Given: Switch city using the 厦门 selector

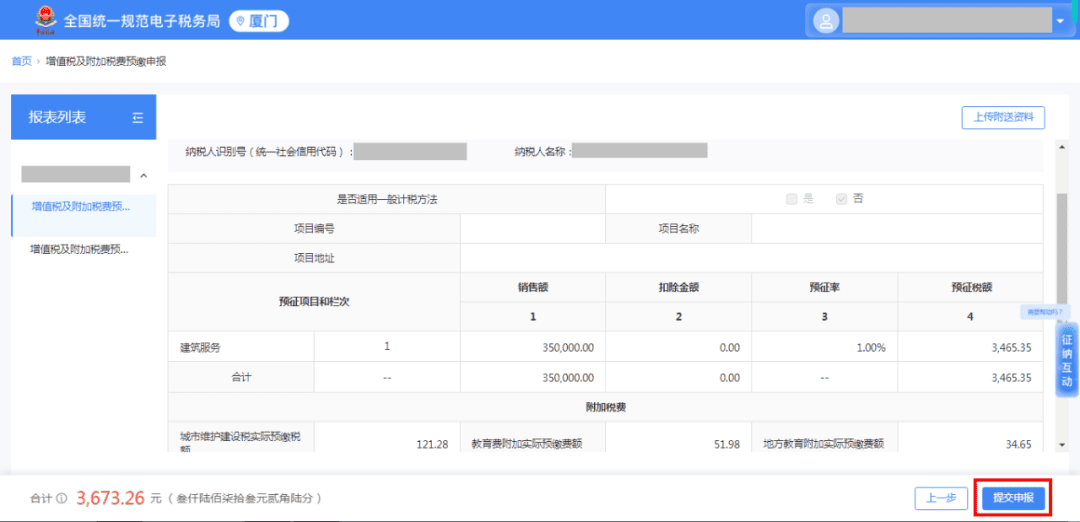Looking at the screenshot, I should (x=258, y=21).
